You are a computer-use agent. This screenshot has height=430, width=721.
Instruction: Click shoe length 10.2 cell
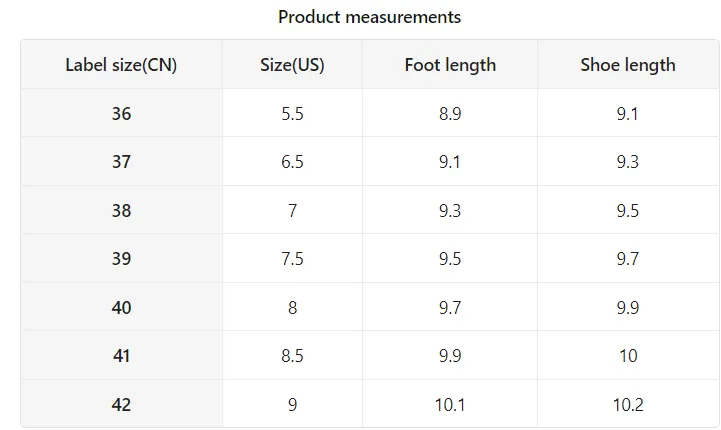tap(628, 404)
